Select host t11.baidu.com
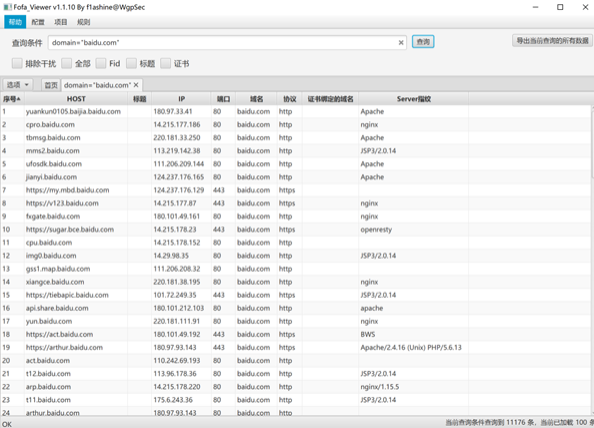594x428 pixels. click(48, 400)
